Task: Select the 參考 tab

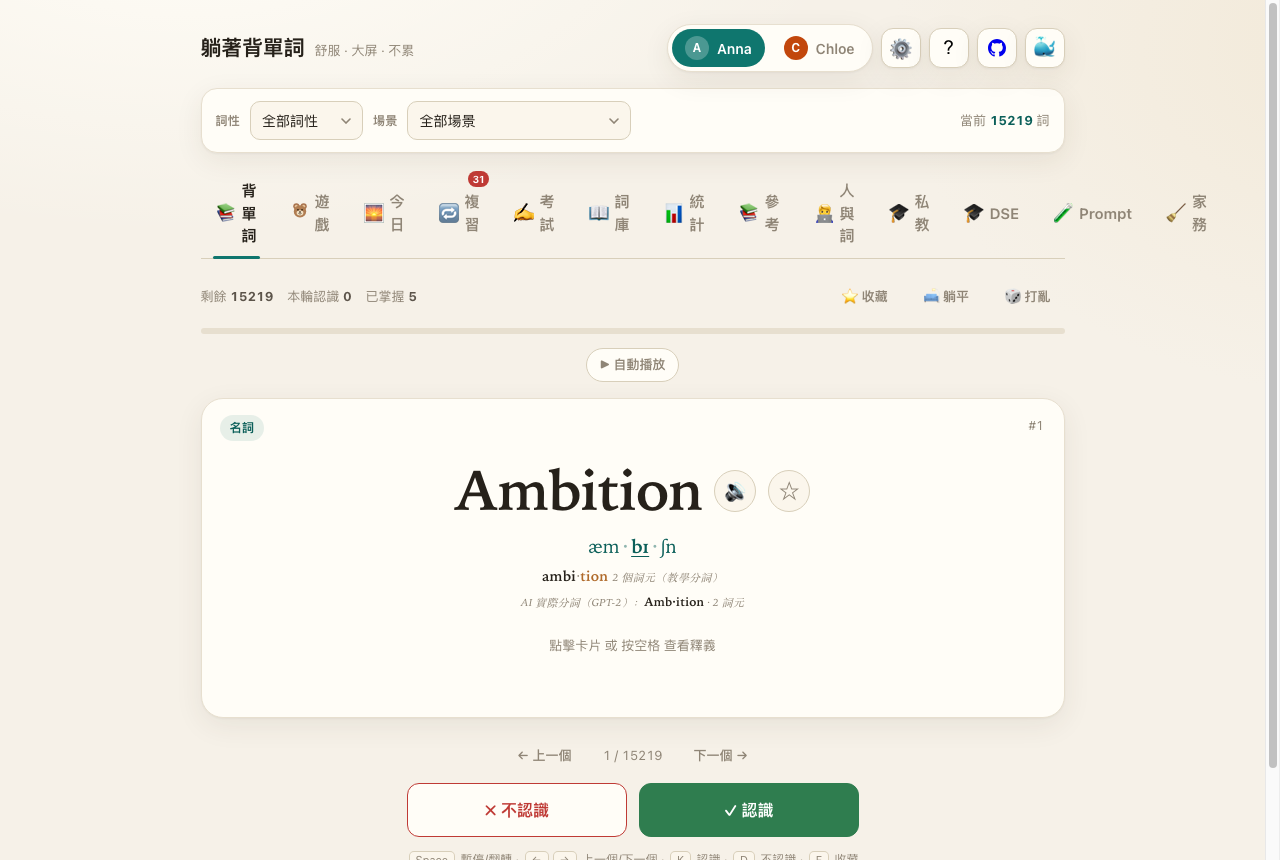Action: [761, 213]
